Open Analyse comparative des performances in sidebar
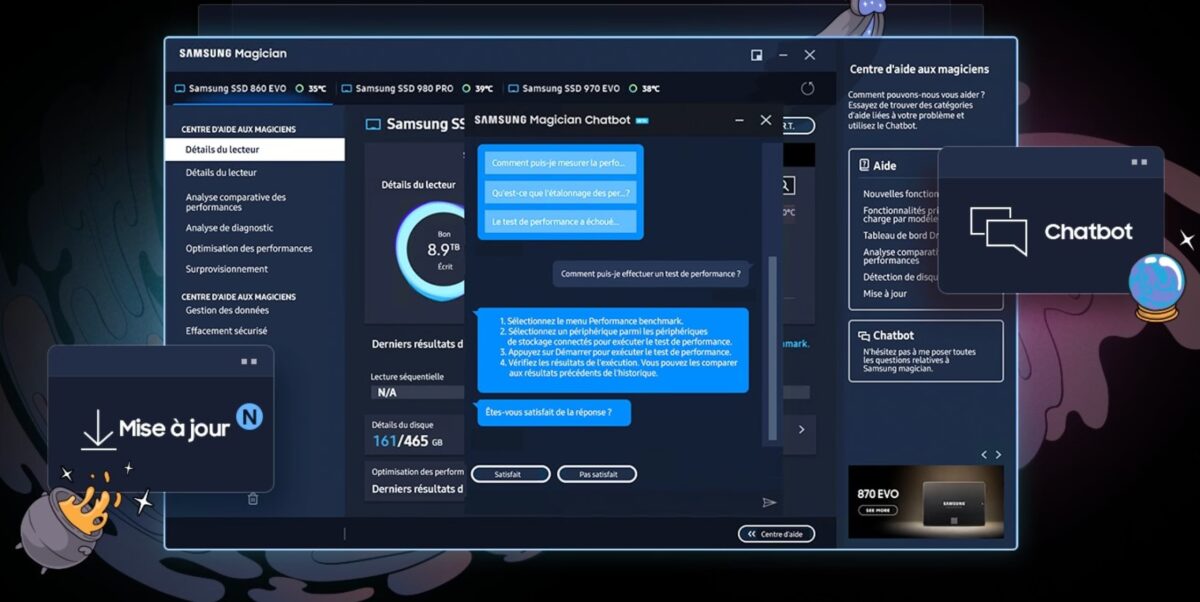1200x602 pixels. point(236,202)
